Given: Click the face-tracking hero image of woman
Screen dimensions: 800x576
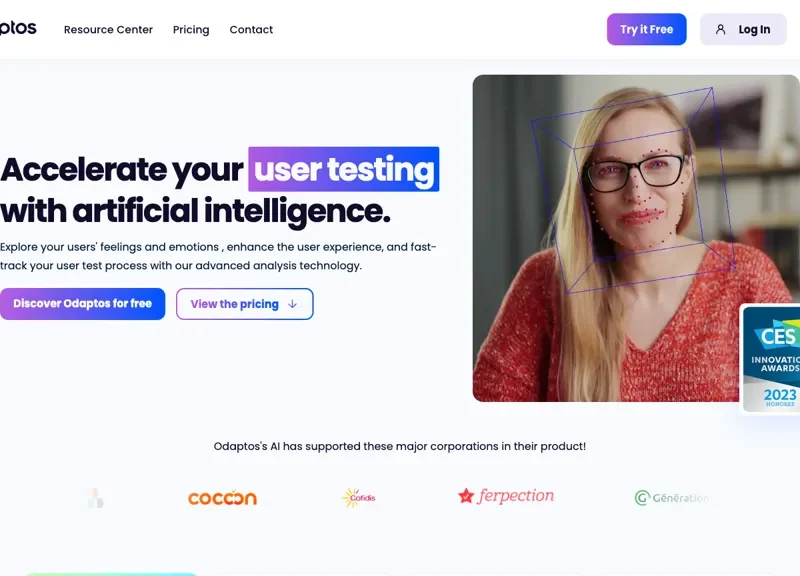Looking at the screenshot, I should (636, 238).
